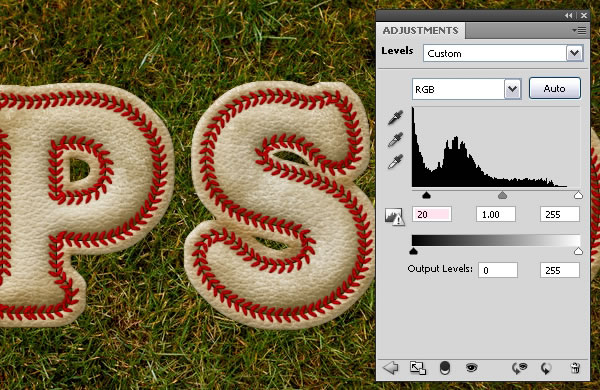
Task: Select the gray point eyedropper
Action: (395, 140)
